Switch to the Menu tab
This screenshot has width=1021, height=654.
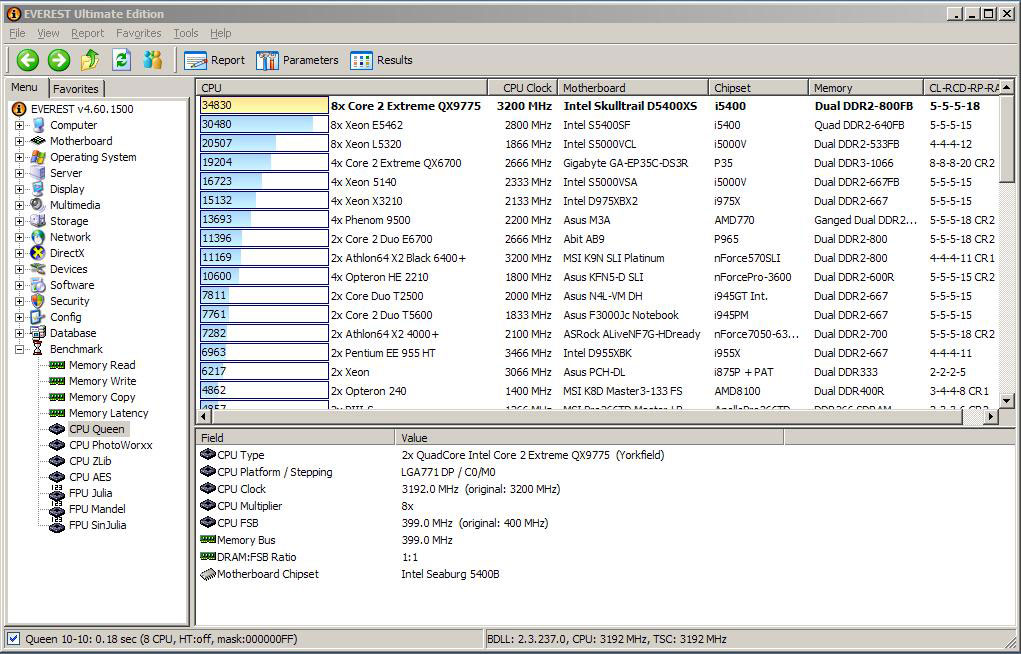pyautogui.click(x=25, y=87)
